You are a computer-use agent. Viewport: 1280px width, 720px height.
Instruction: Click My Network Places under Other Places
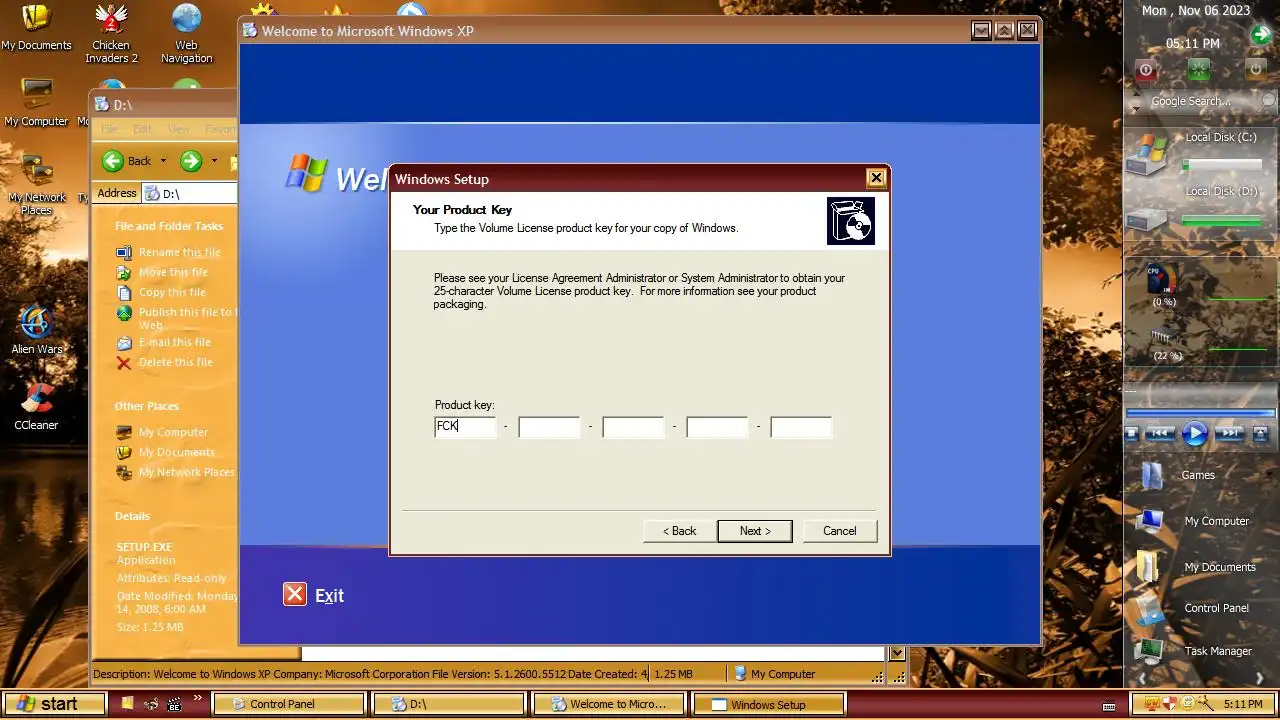tap(187, 472)
